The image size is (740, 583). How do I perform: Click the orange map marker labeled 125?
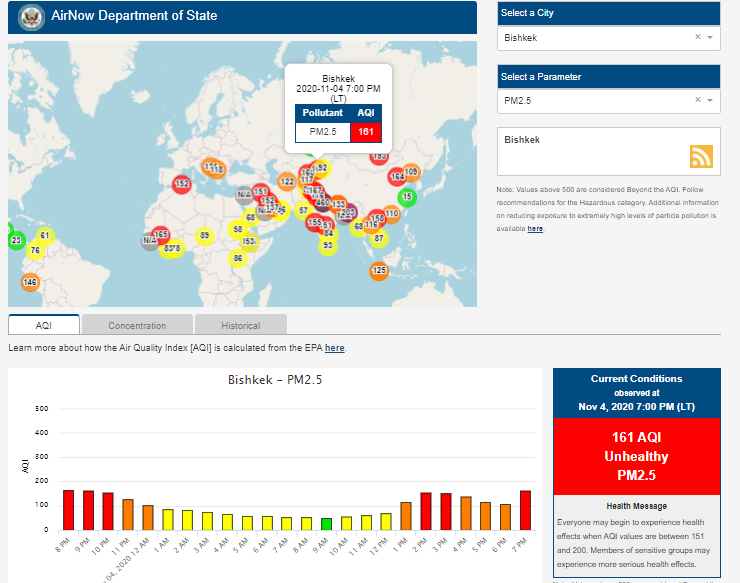(x=379, y=270)
